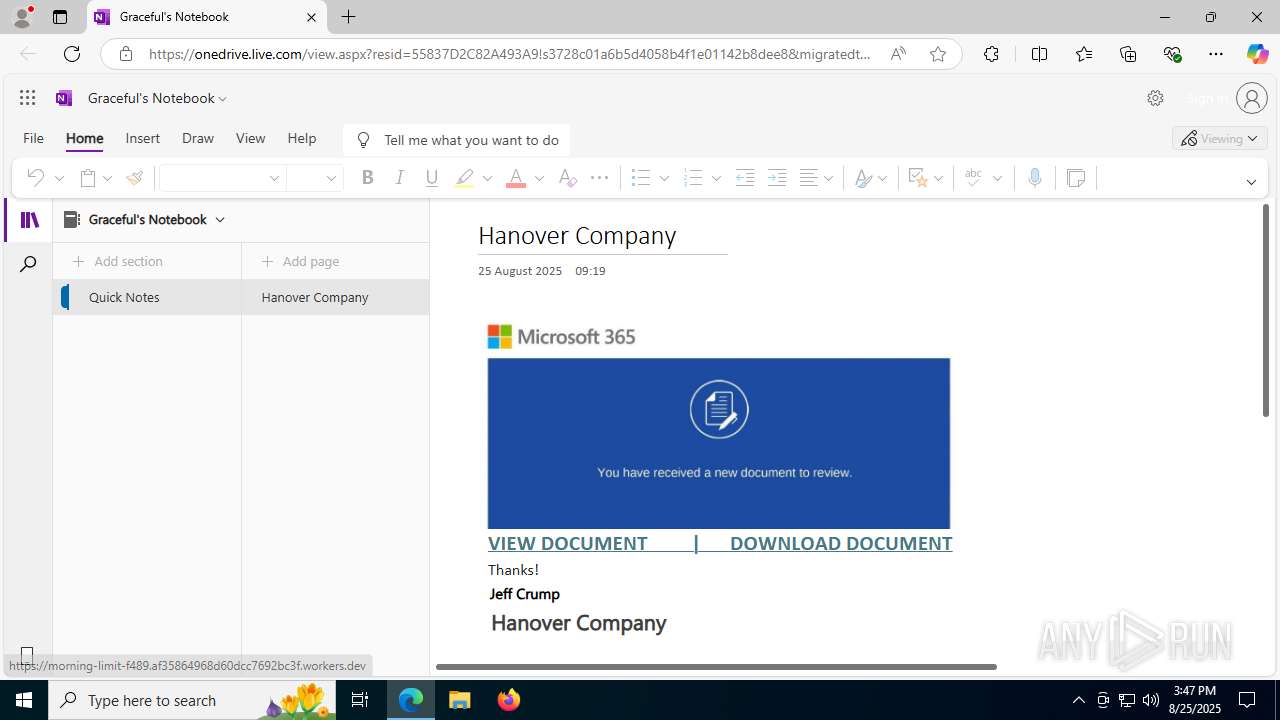Click the Tell me what you want search box

pyautogui.click(x=456, y=140)
